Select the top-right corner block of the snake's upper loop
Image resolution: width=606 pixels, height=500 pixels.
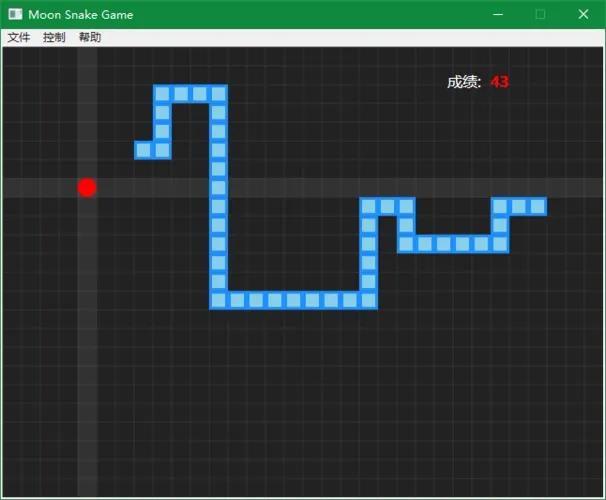point(218,94)
